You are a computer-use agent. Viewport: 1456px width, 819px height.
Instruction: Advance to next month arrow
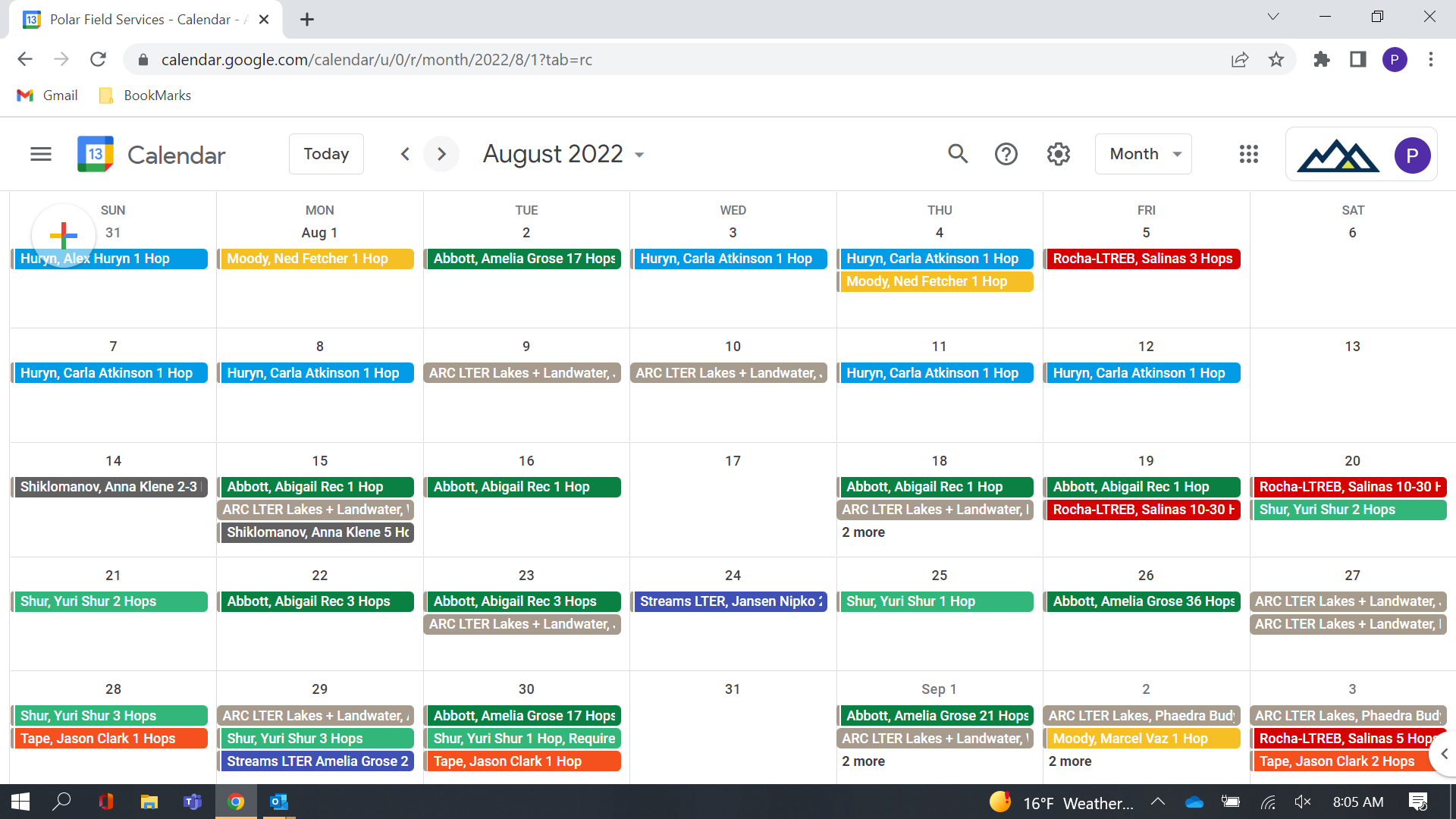coord(441,155)
